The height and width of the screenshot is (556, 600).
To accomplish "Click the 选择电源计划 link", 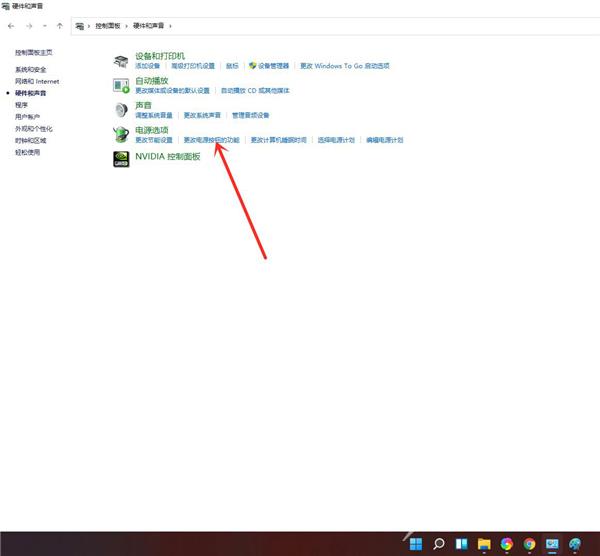I will (336, 140).
